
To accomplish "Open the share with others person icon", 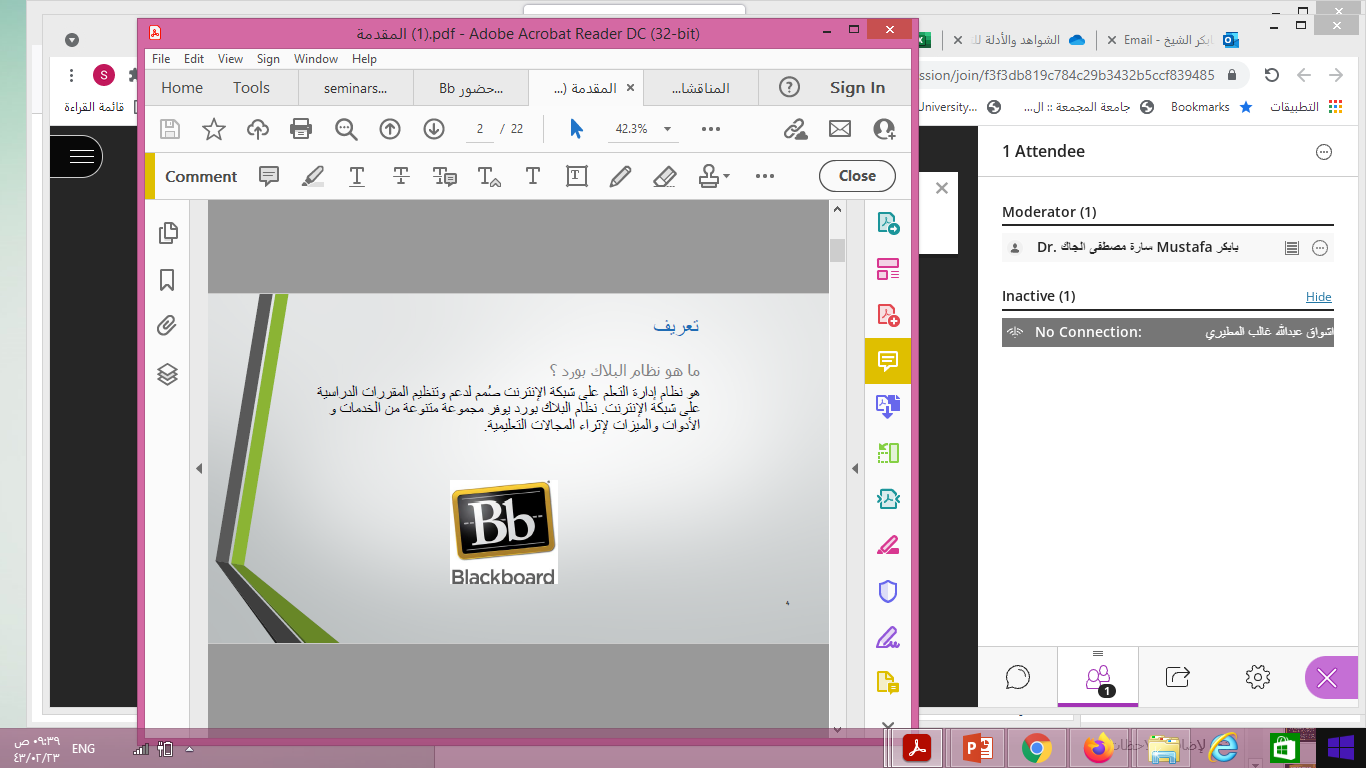I will tap(884, 129).
